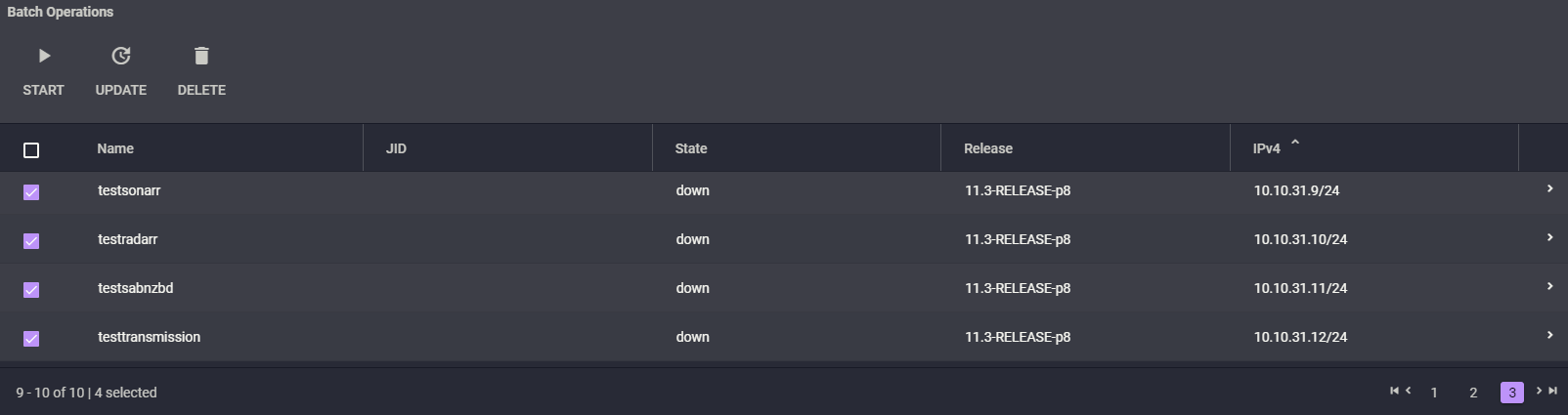Viewport: 1568px width, 415px height.
Task: Switch to page 2 of the table
Action: [1473, 393]
